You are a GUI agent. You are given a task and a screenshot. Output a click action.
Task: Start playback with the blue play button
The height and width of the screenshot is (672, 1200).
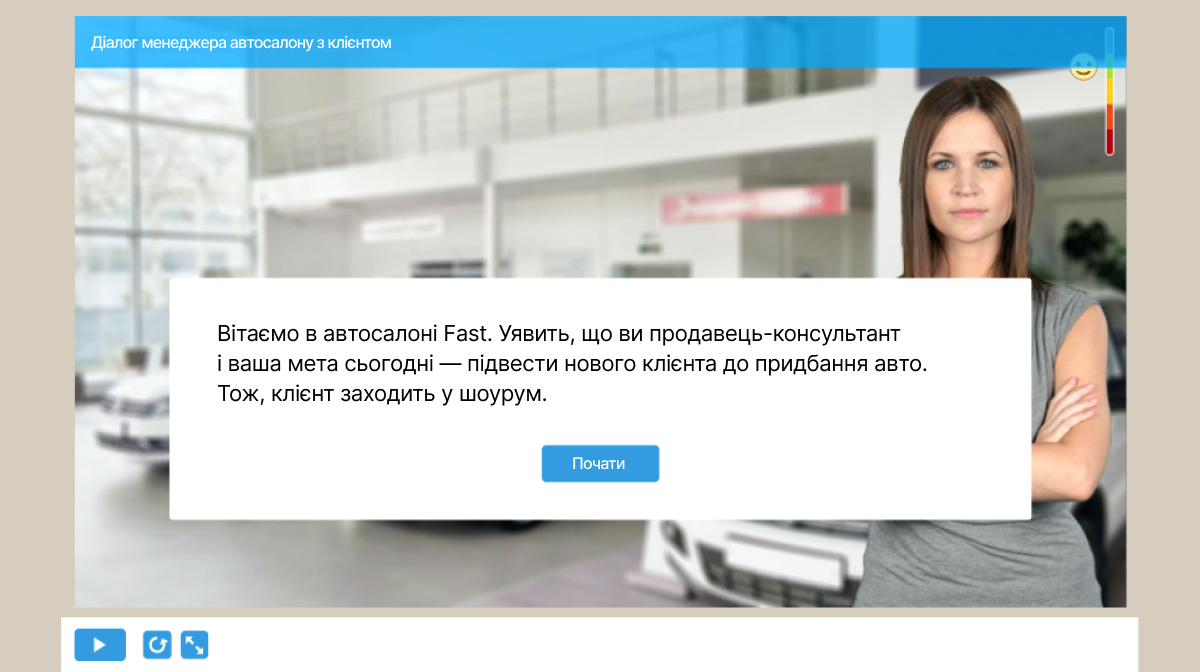pyautogui.click(x=100, y=645)
